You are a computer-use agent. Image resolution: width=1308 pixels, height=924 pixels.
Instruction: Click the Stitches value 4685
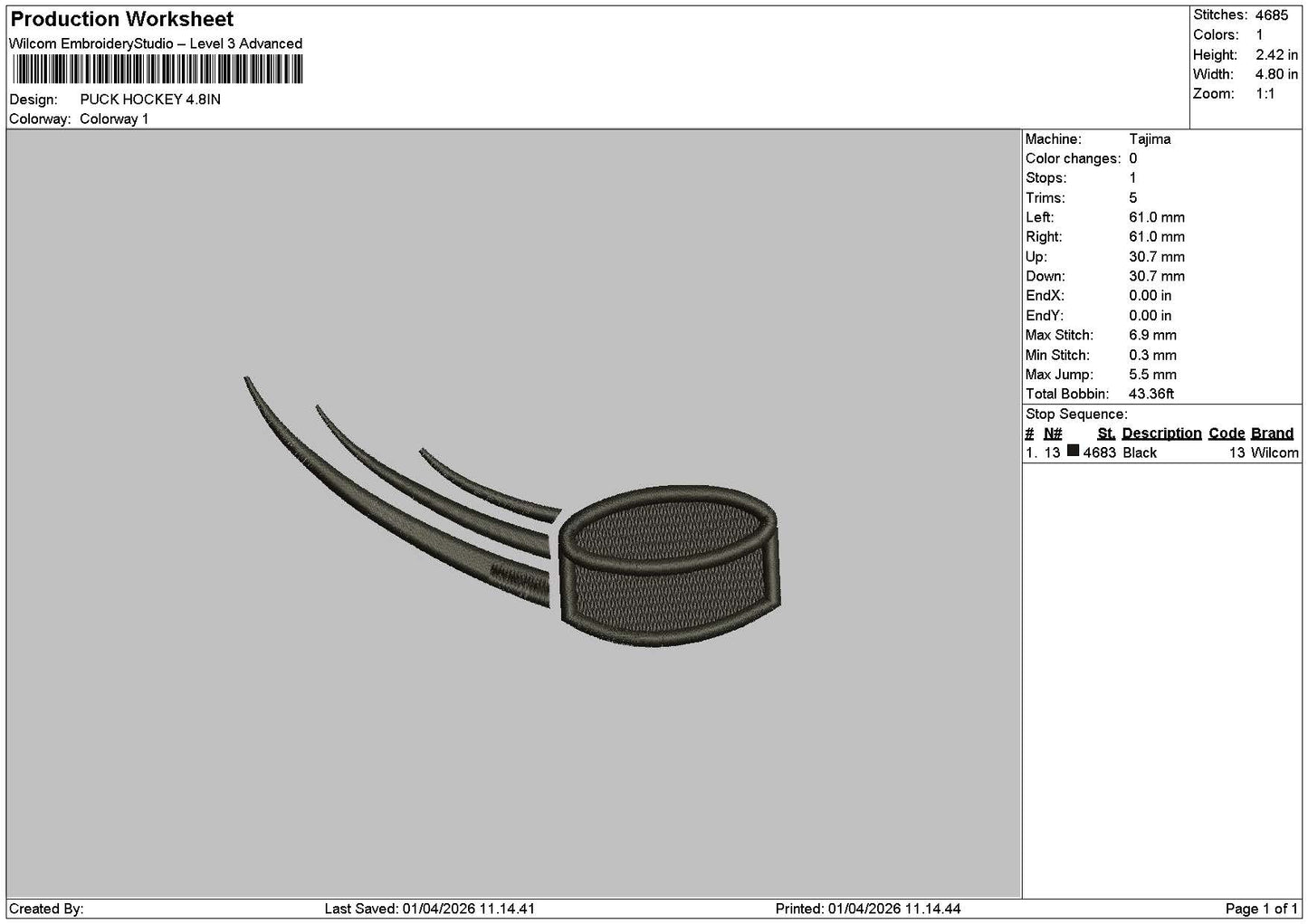[x=1271, y=15]
